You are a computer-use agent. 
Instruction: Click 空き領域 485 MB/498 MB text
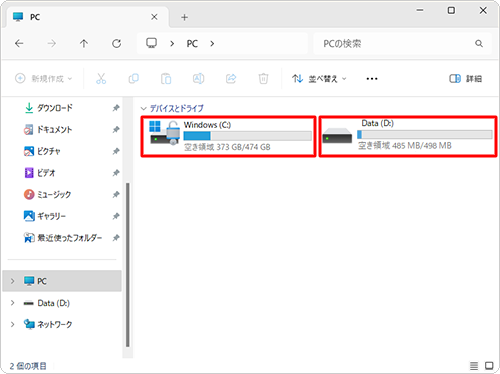point(405,146)
